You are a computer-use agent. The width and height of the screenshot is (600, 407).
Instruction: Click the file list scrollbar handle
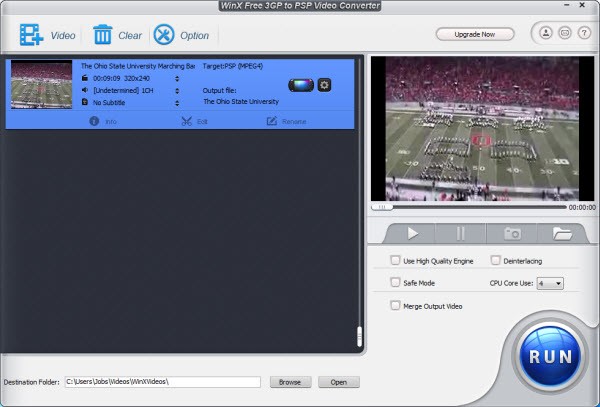click(x=359, y=337)
